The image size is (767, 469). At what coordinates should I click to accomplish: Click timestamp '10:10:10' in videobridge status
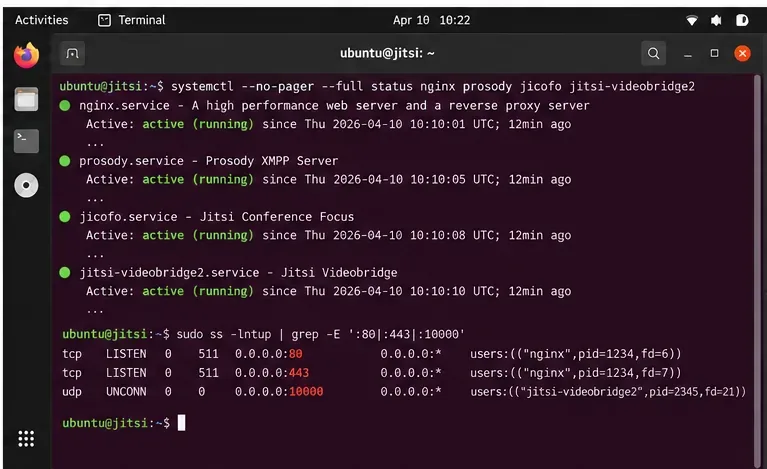(438, 291)
